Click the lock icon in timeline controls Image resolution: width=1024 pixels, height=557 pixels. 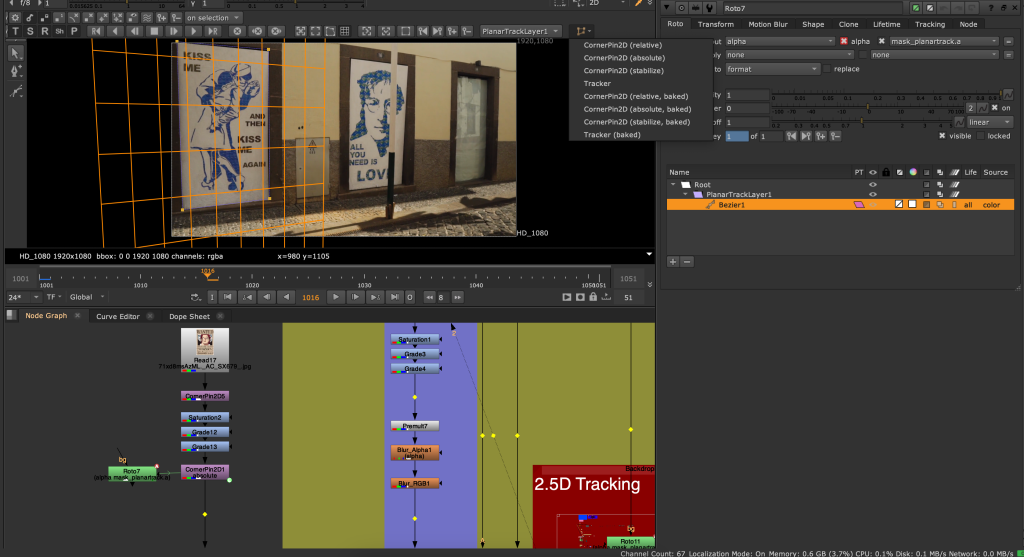(x=593, y=297)
